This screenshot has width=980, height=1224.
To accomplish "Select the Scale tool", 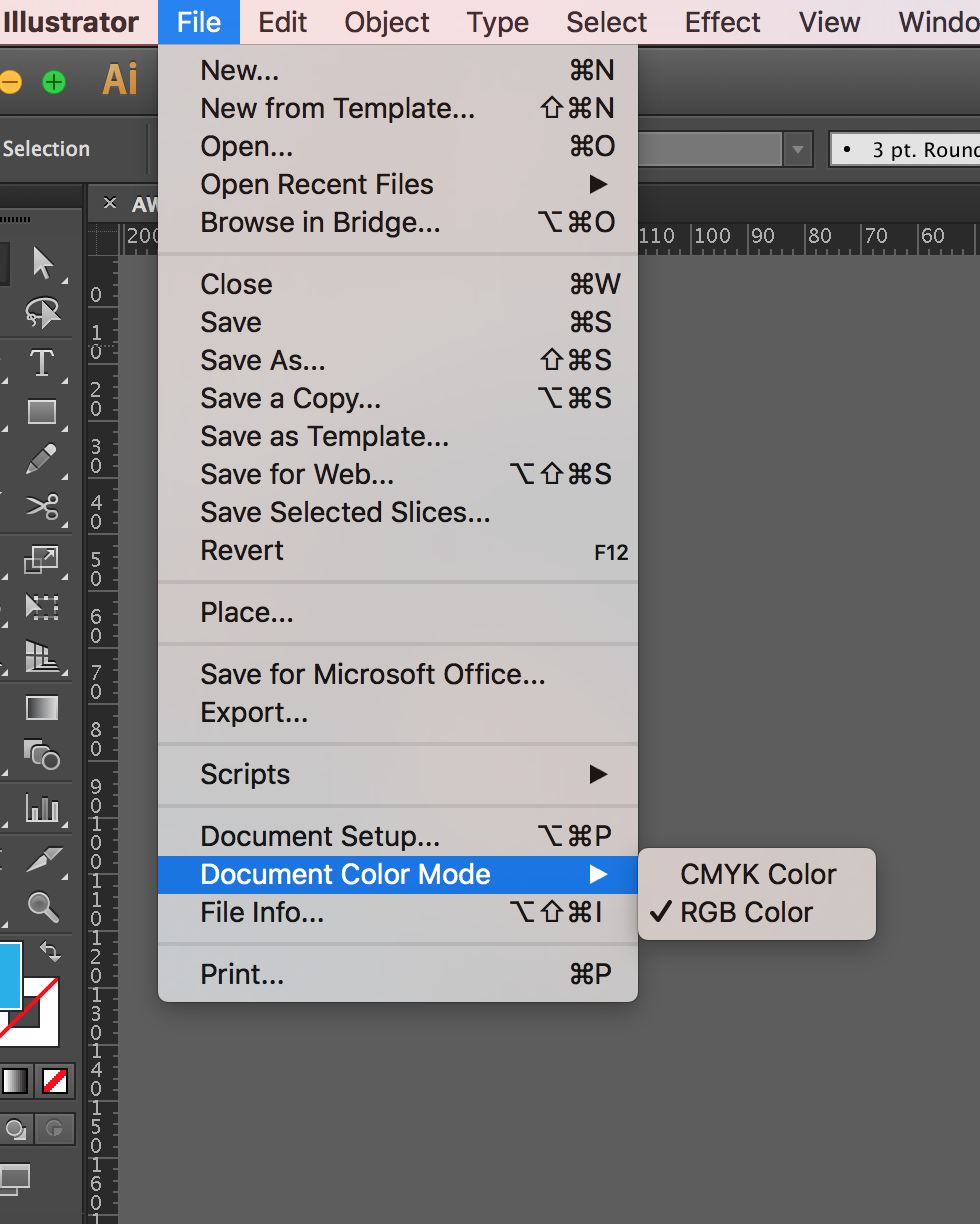I will click(x=42, y=559).
